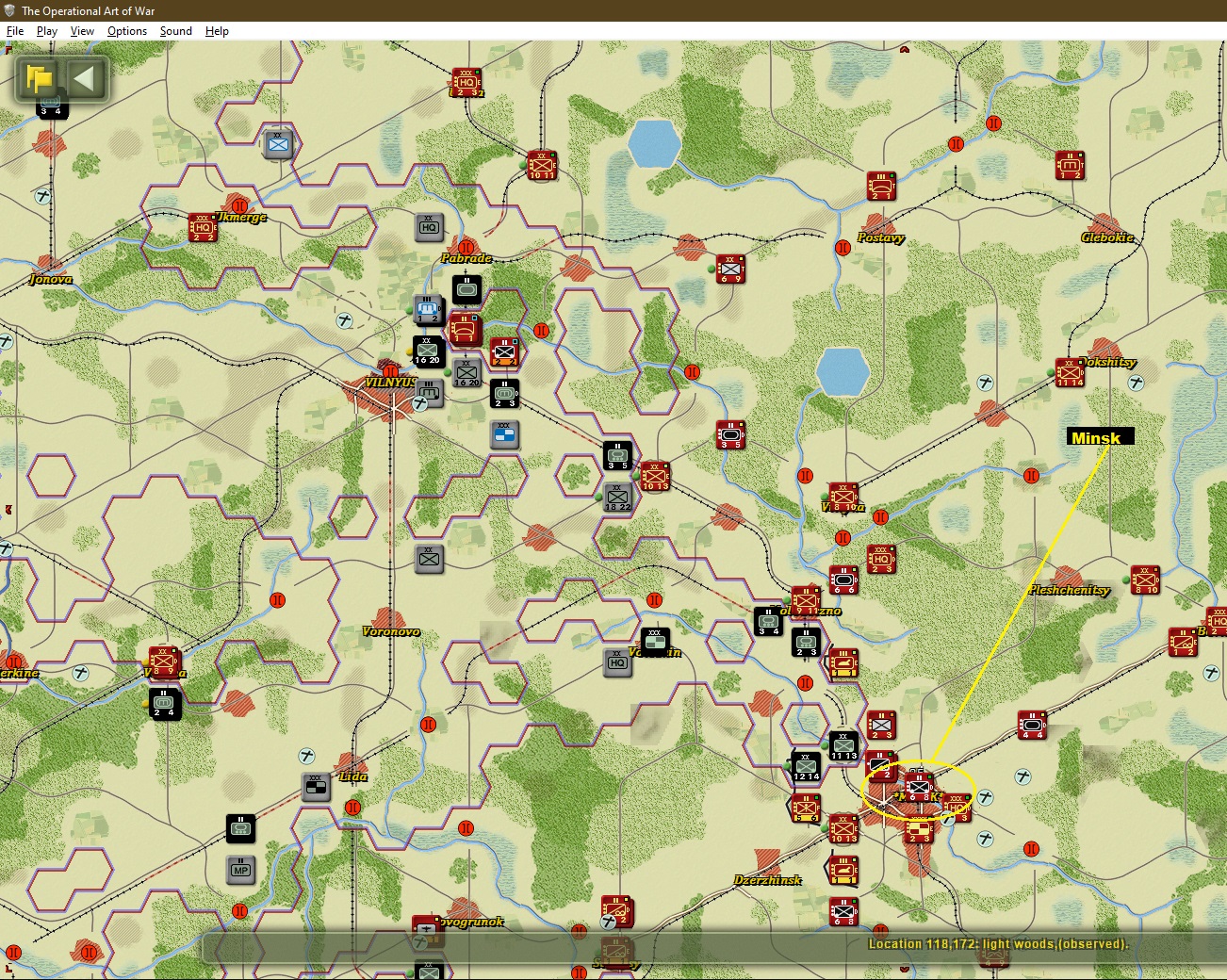Select red unit with orange 2 2 bar
This screenshot has height=980, width=1227.
504,352
